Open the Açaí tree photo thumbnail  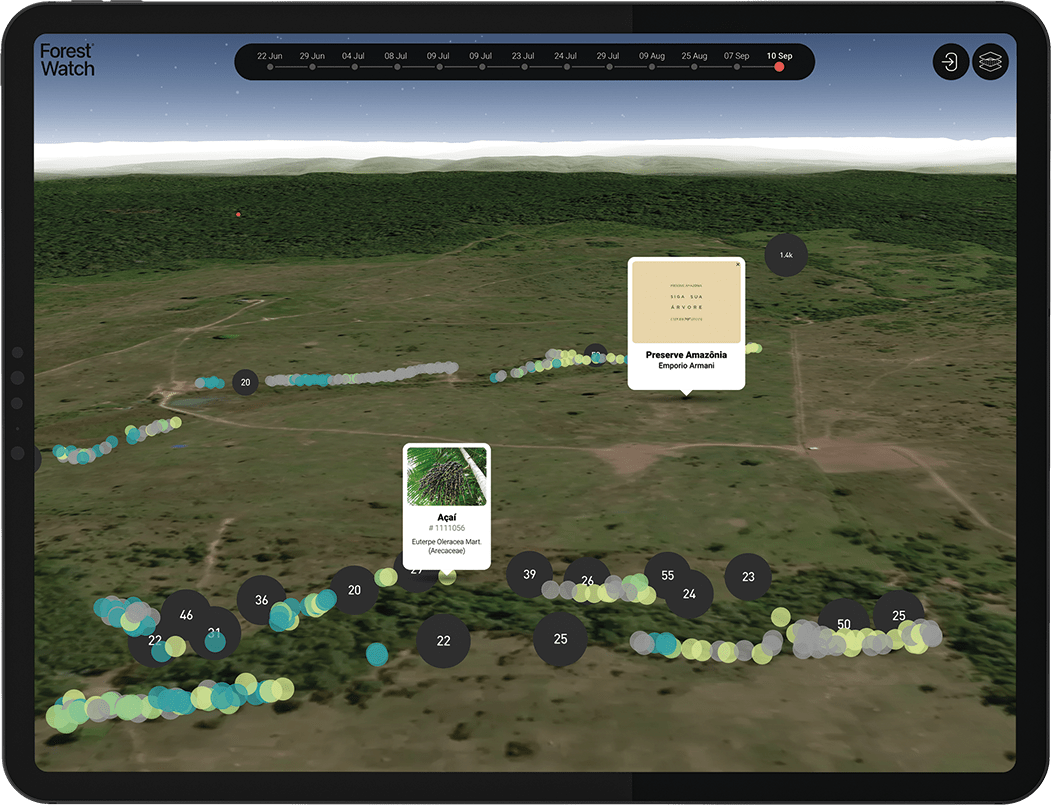coord(447,476)
